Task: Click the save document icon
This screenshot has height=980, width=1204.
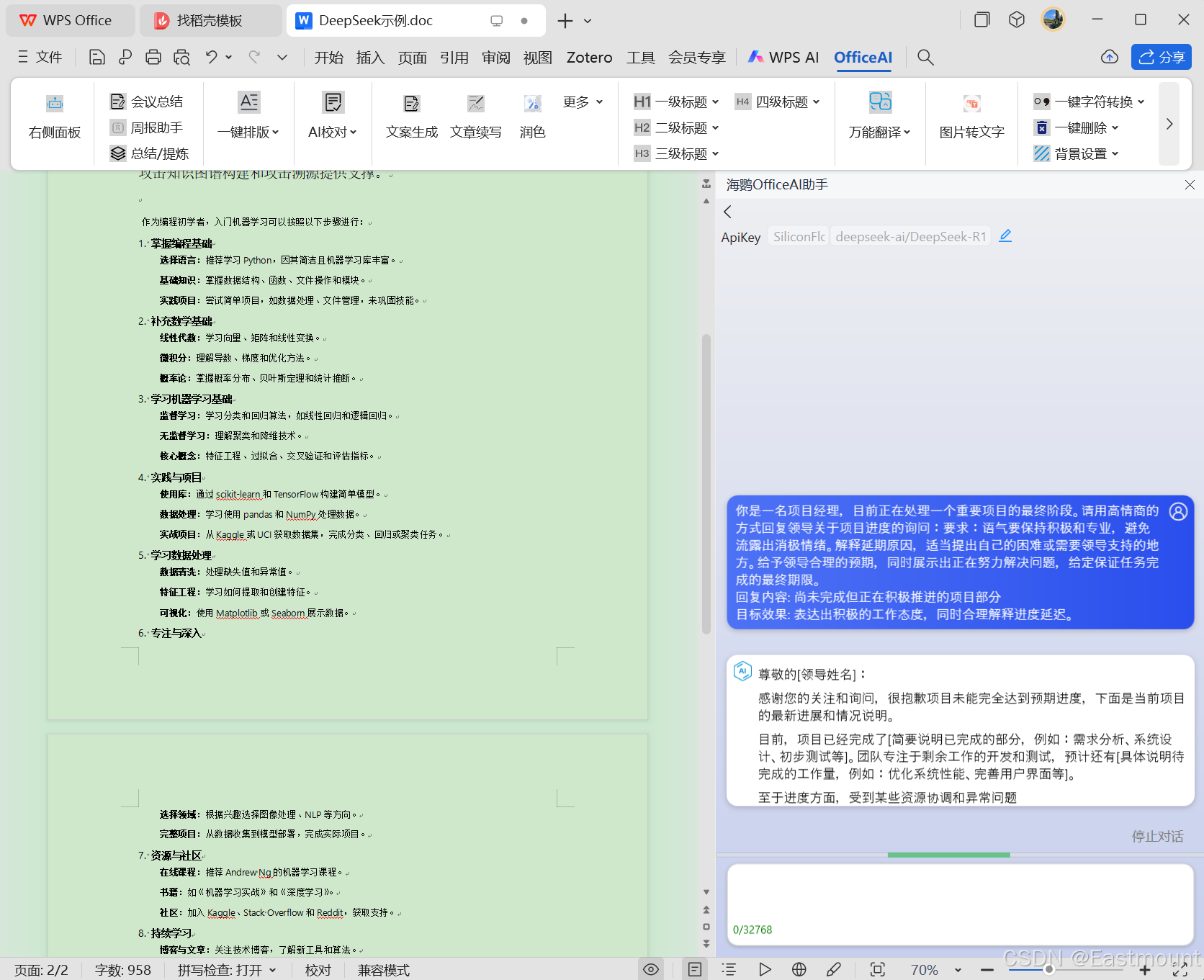Action: (x=97, y=58)
